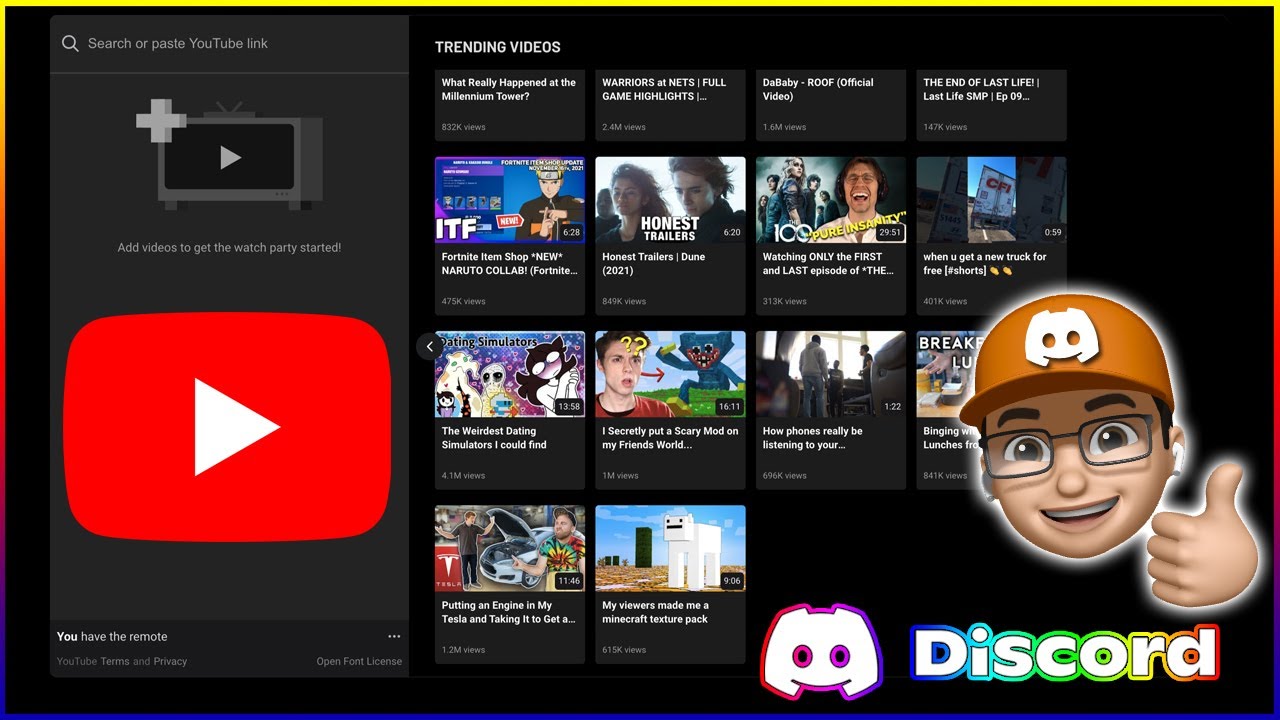
Task: Click the 1.2M views count under Tesla video
Action: (463, 650)
